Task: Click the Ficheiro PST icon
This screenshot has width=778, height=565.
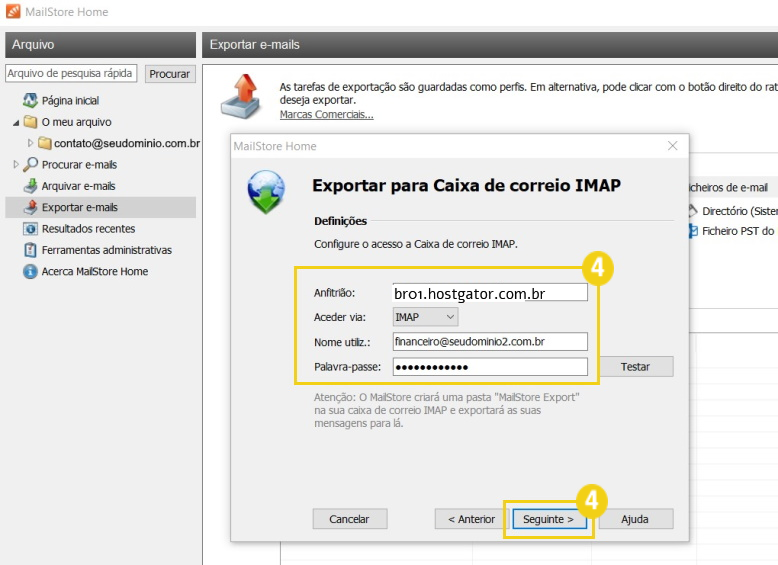Action: (x=693, y=231)
